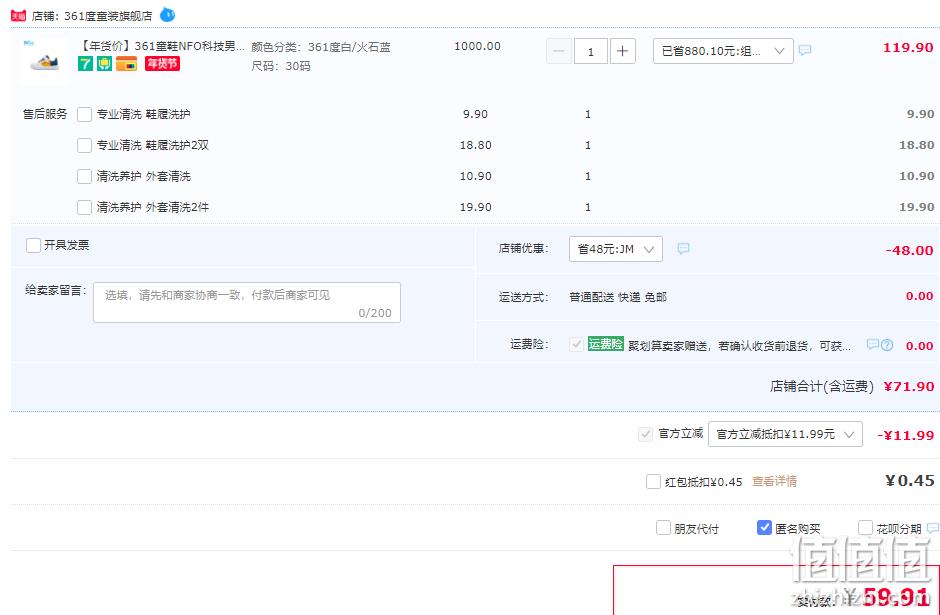Check 专业清洗 鞋履洗护2双 service option
Image resolution: width=940 pixels, height=615 pixels.
click(x=85, y=145)
